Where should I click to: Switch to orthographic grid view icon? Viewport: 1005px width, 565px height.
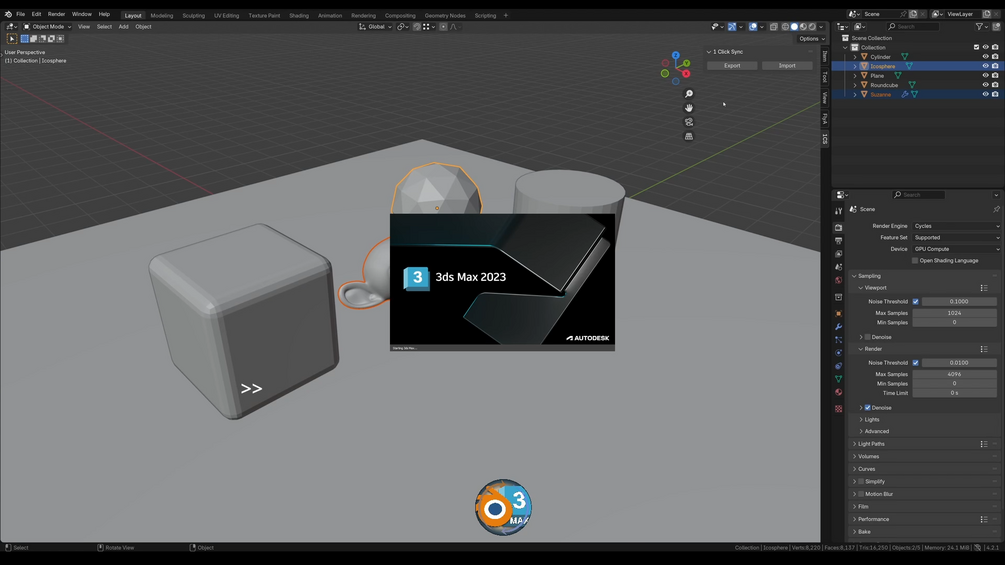click(x=688, y=136)
